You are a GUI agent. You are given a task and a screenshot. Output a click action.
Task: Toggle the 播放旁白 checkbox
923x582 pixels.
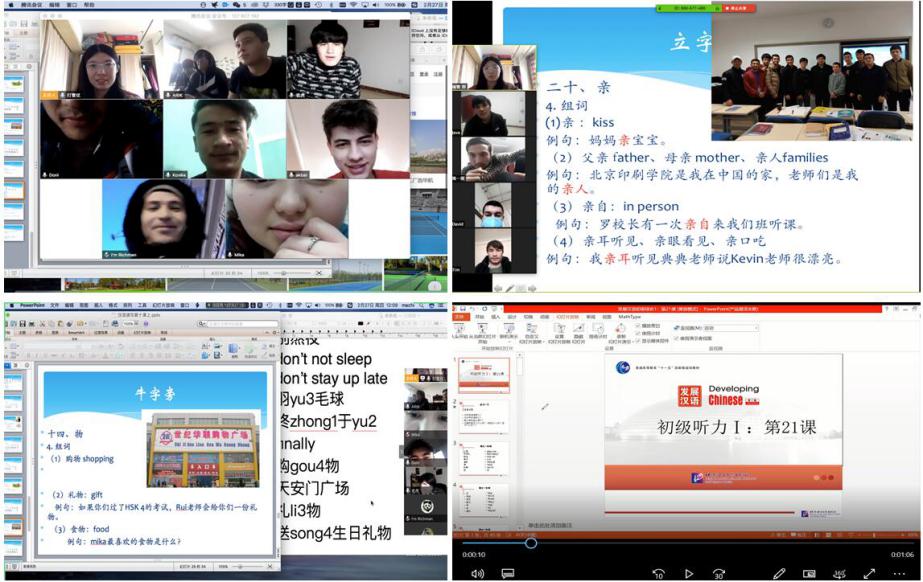[641, 326]
